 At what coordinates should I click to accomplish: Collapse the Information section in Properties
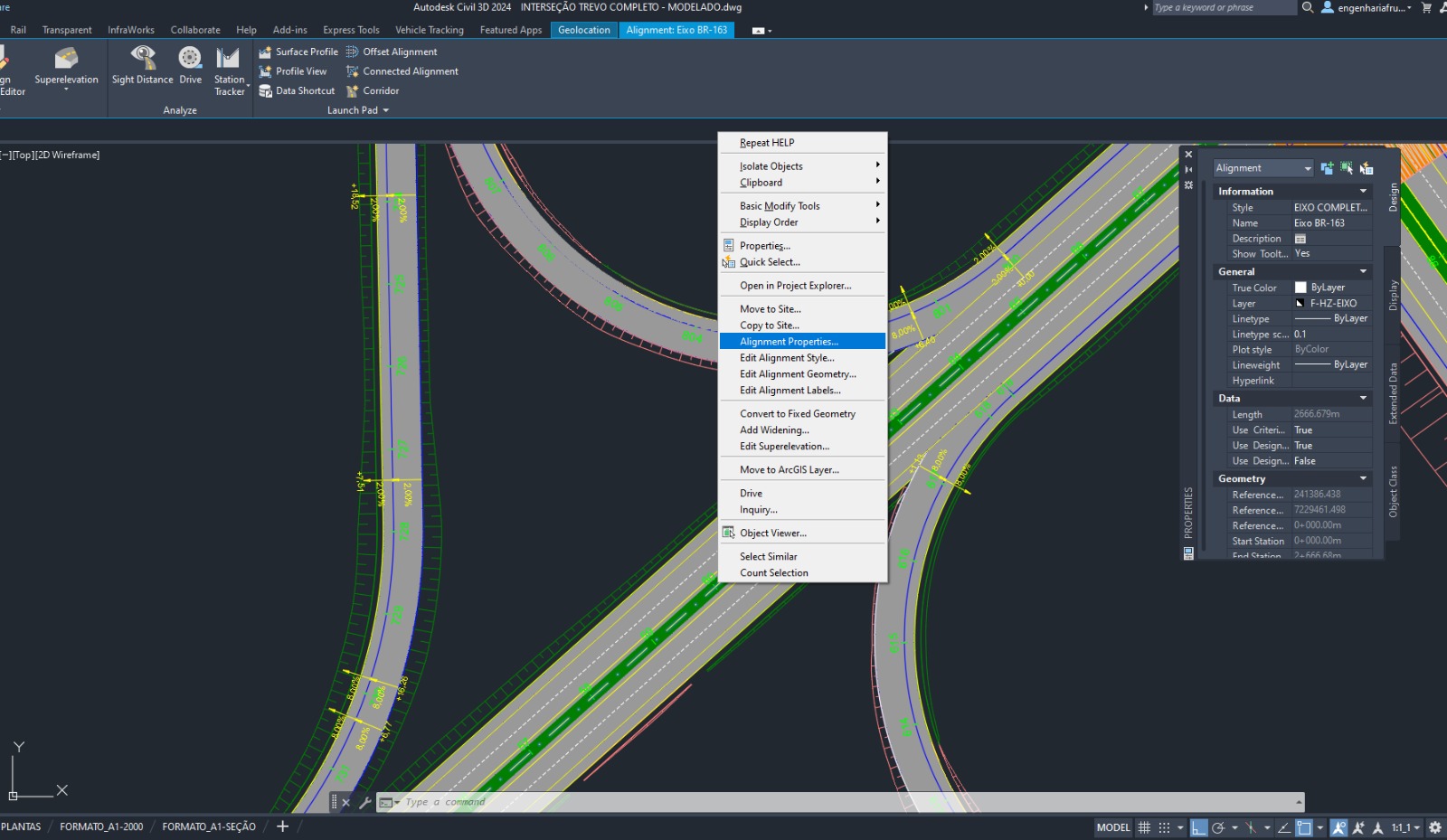1363,192
